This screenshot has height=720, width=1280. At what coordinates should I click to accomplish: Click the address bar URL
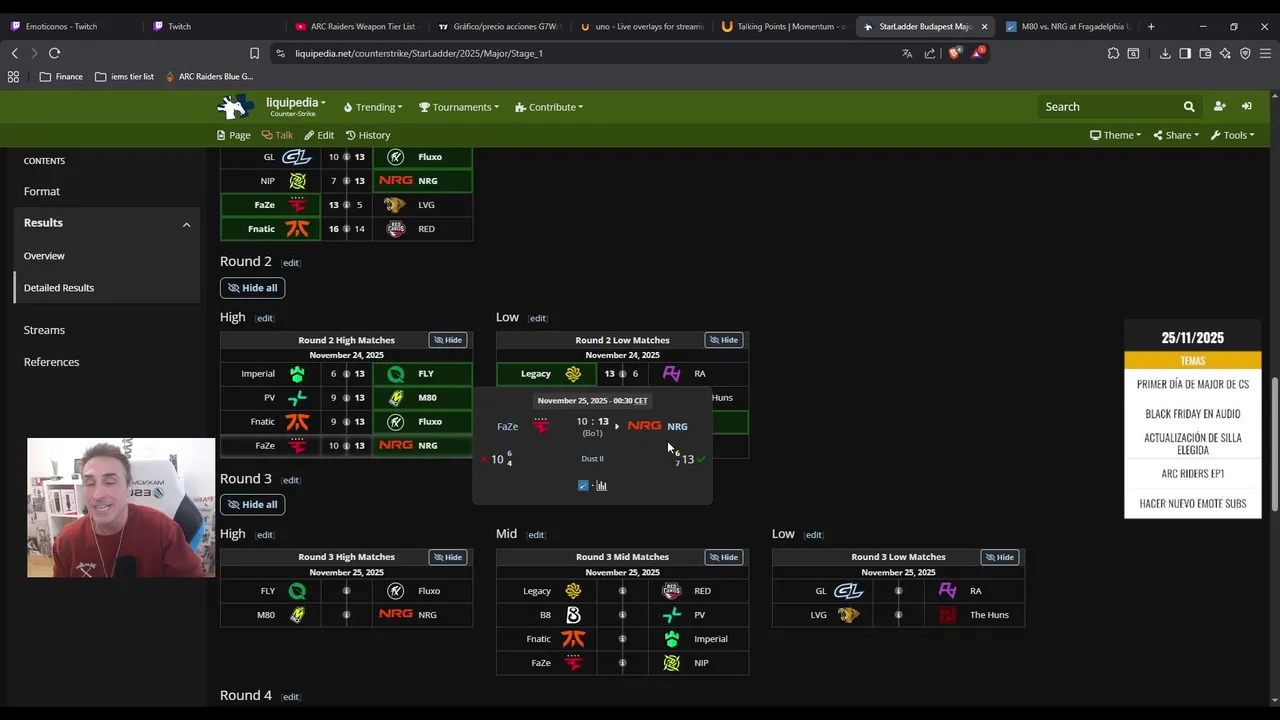[418, 53]
